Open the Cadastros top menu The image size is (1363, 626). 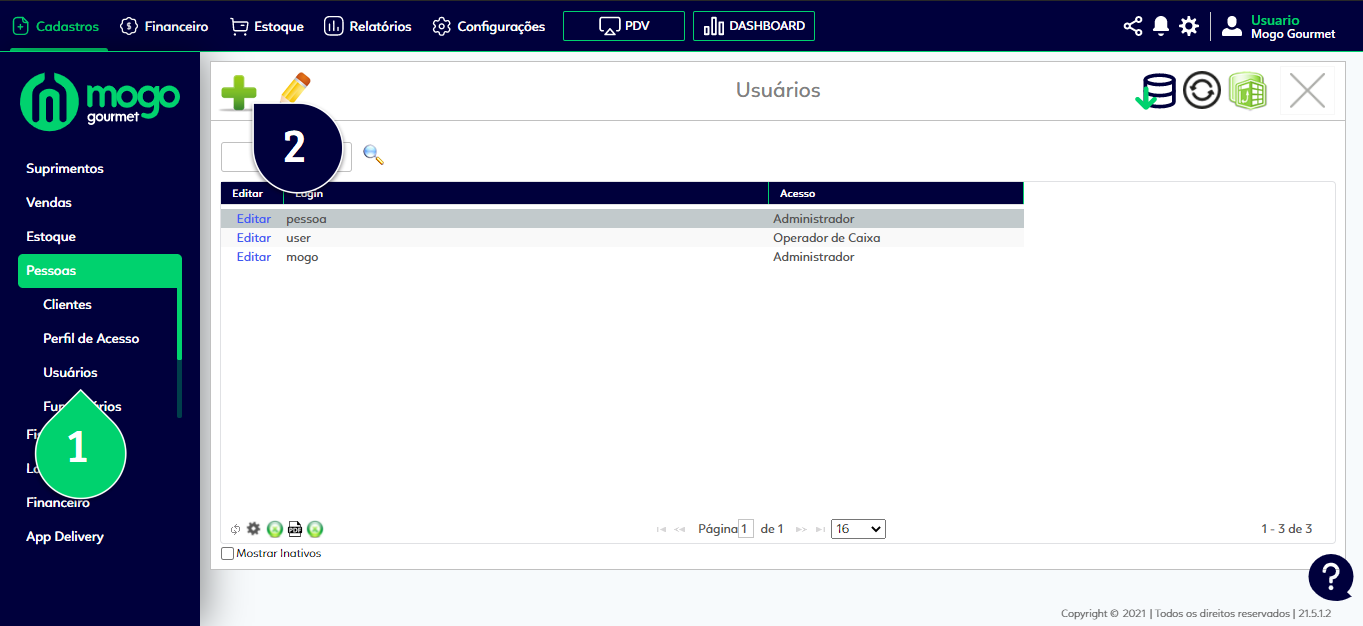55,26
